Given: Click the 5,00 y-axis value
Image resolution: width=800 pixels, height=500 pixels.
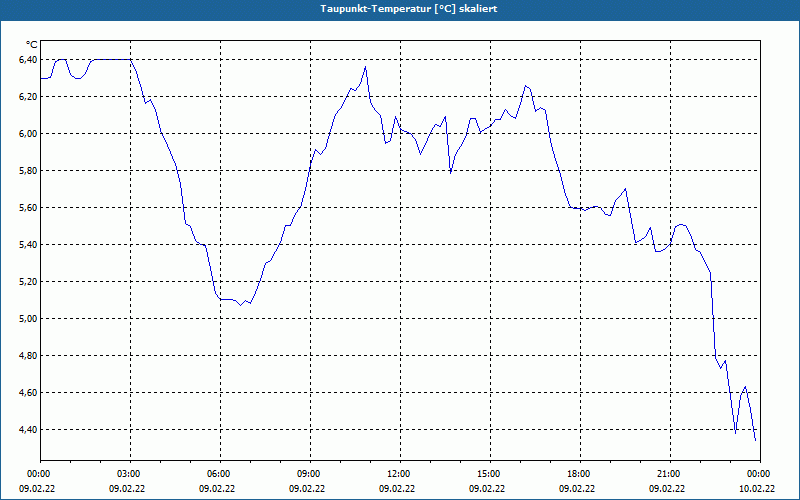Looking at the screenshot, I should click(28, 319).
